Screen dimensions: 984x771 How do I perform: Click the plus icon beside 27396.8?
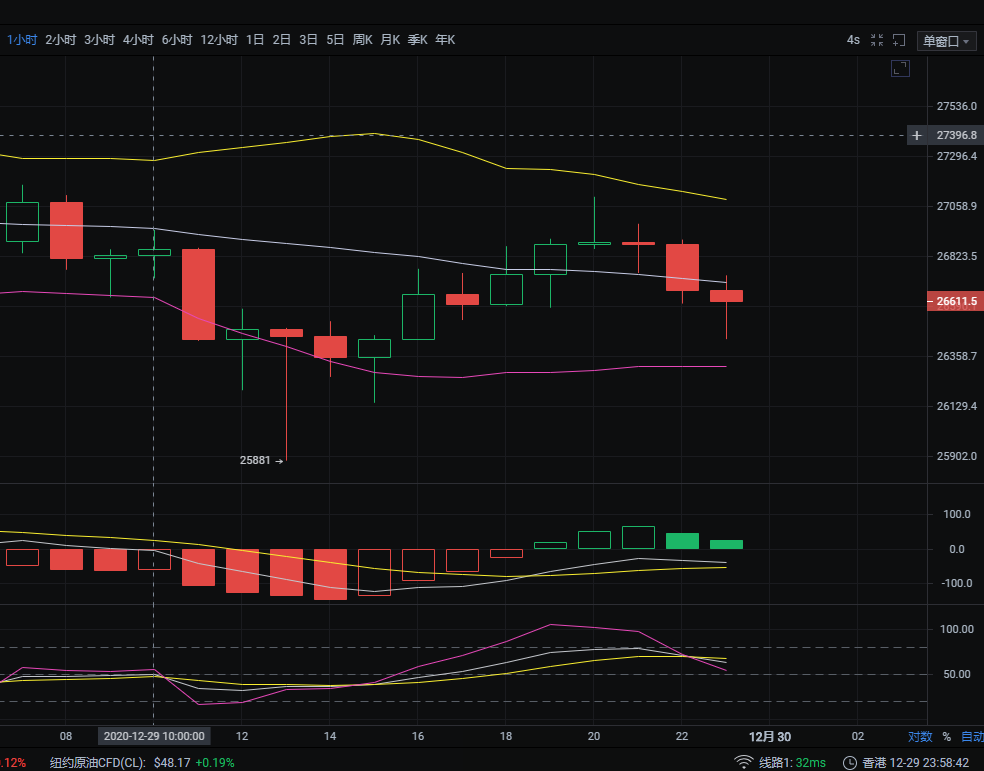point(917,136)
